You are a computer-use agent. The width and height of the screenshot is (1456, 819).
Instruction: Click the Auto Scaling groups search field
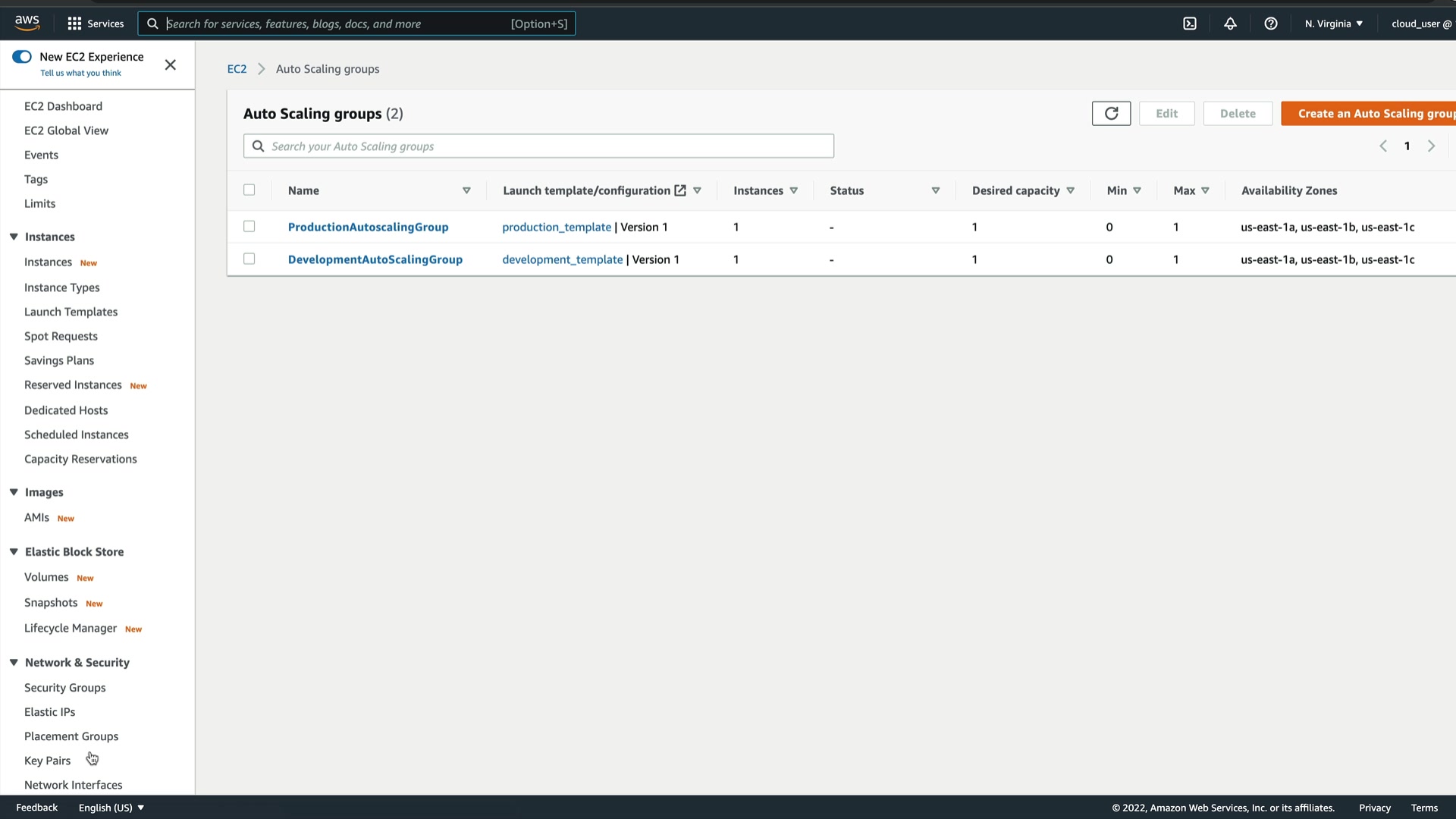tap(538, 146)
